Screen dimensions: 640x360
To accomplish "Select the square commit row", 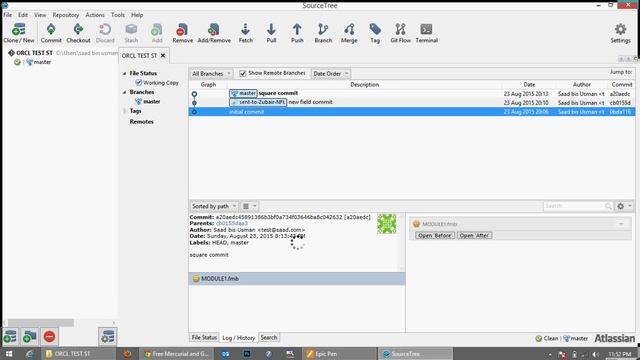I will click(411, 93).
